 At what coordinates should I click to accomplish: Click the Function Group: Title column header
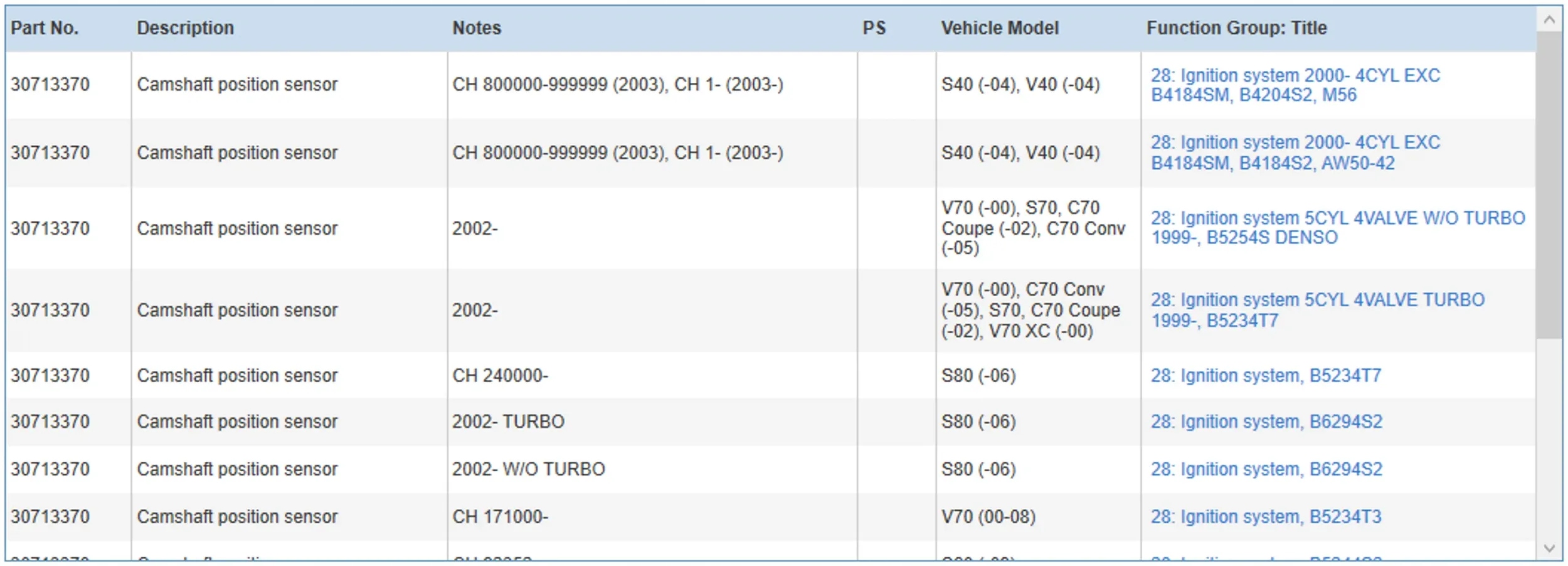click(x=1236, y=28)
